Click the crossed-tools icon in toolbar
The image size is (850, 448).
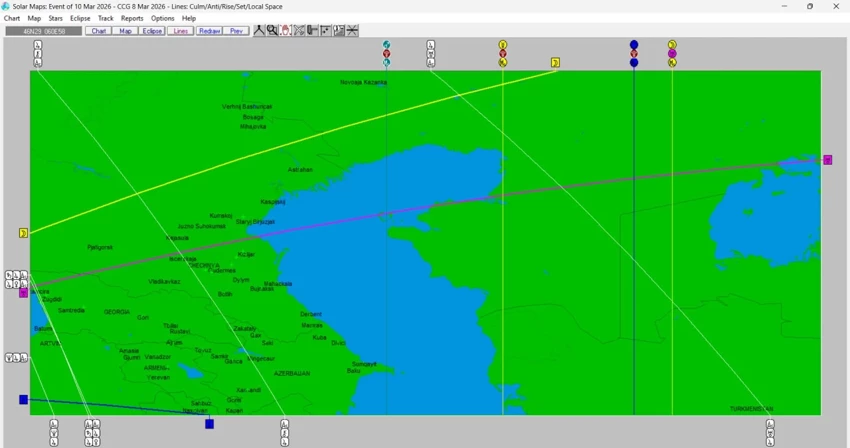click(299, 30)
